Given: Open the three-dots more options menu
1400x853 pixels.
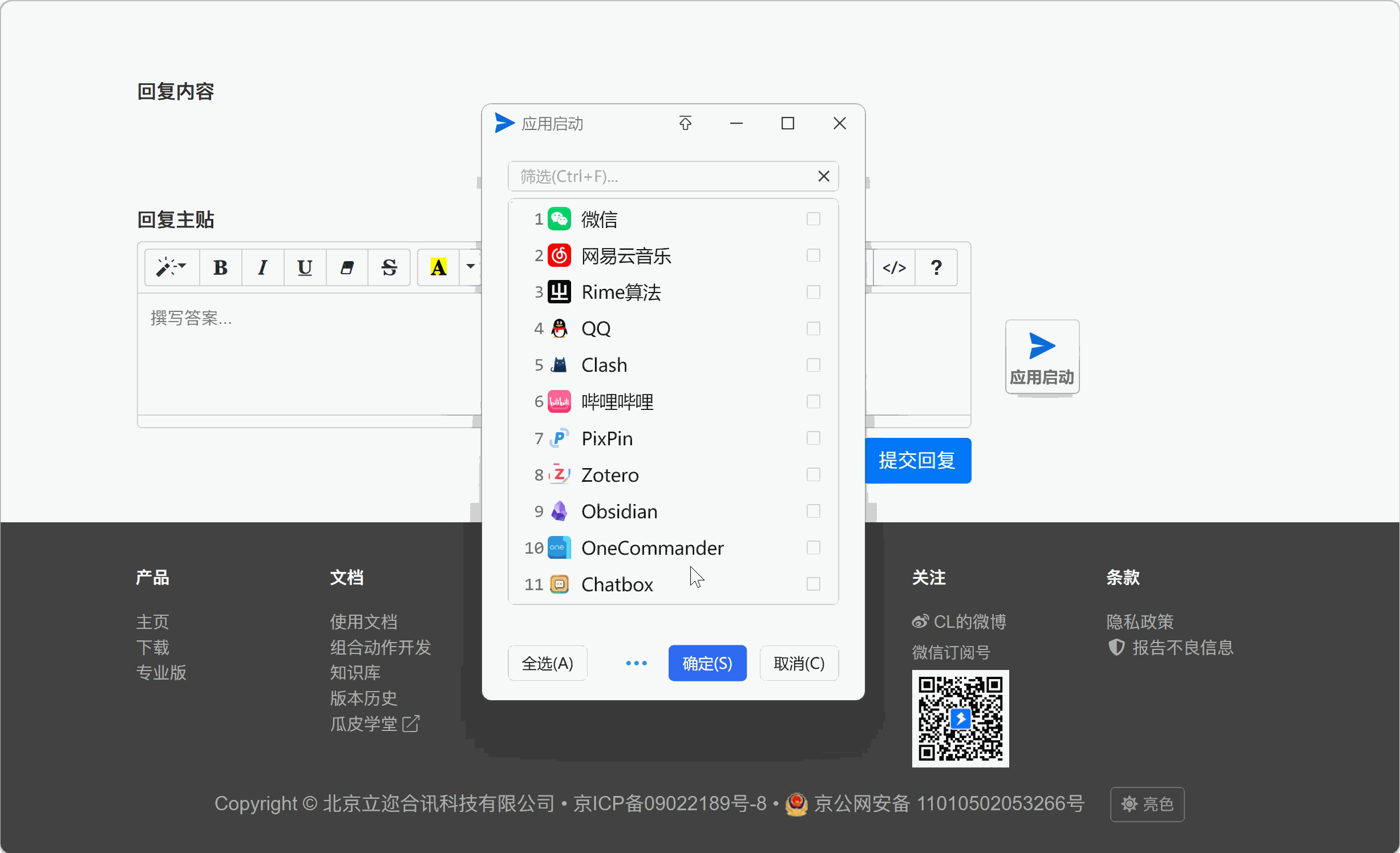Looking at the screenshot, I should pyautogui.click(x=636, y=663).
